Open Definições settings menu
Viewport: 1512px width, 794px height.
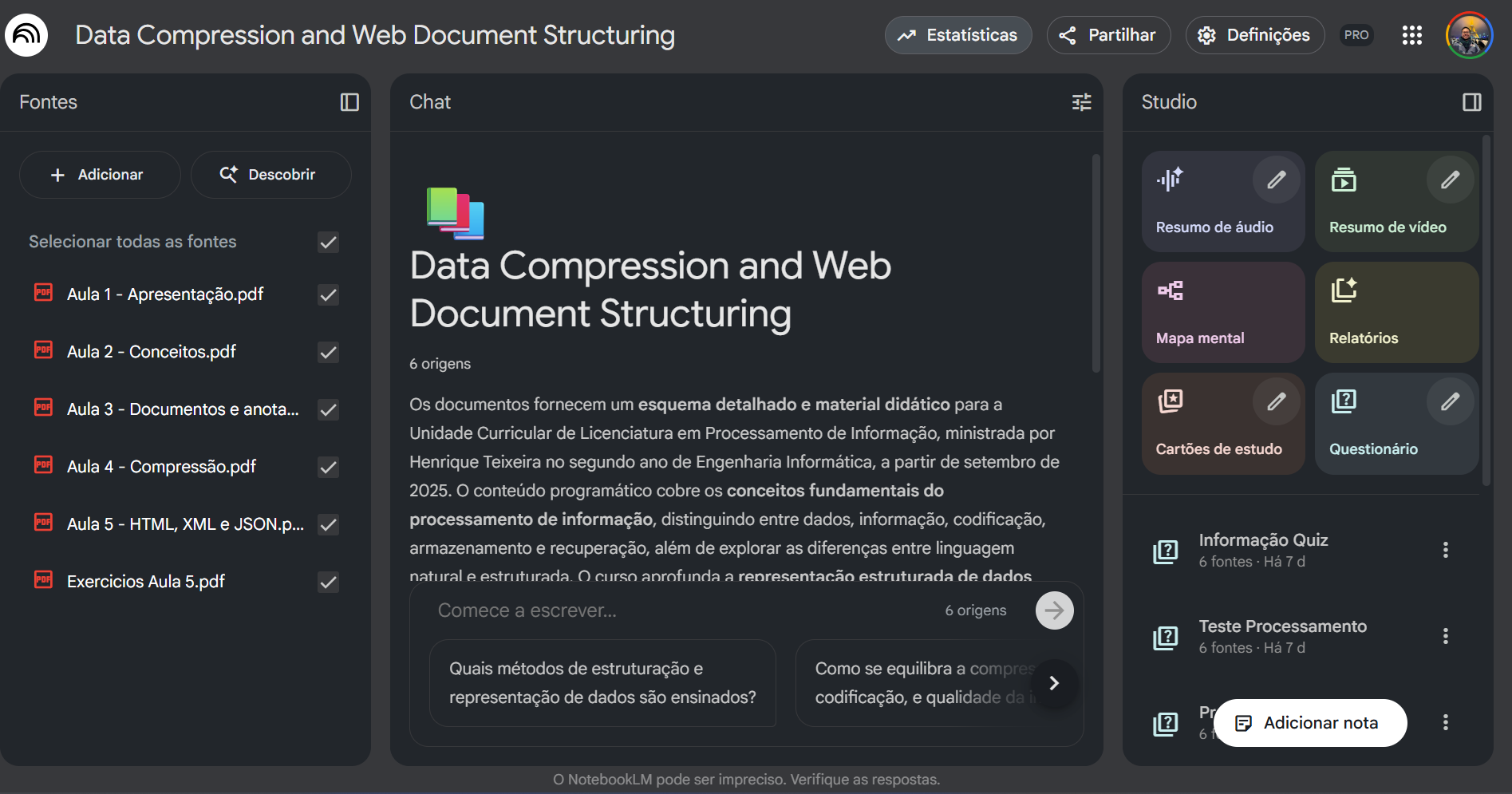pyautogui.click(x=1254, y=35)
